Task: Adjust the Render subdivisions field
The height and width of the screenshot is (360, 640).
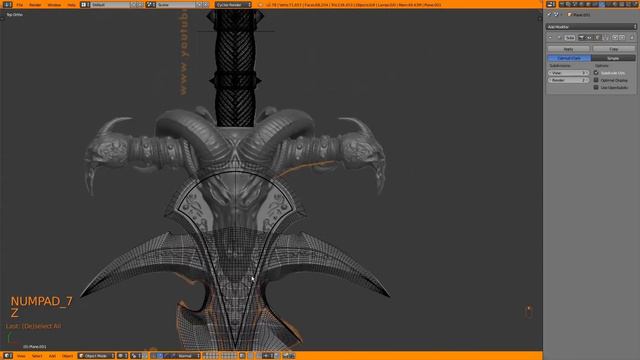Action: tap(568, 80)
